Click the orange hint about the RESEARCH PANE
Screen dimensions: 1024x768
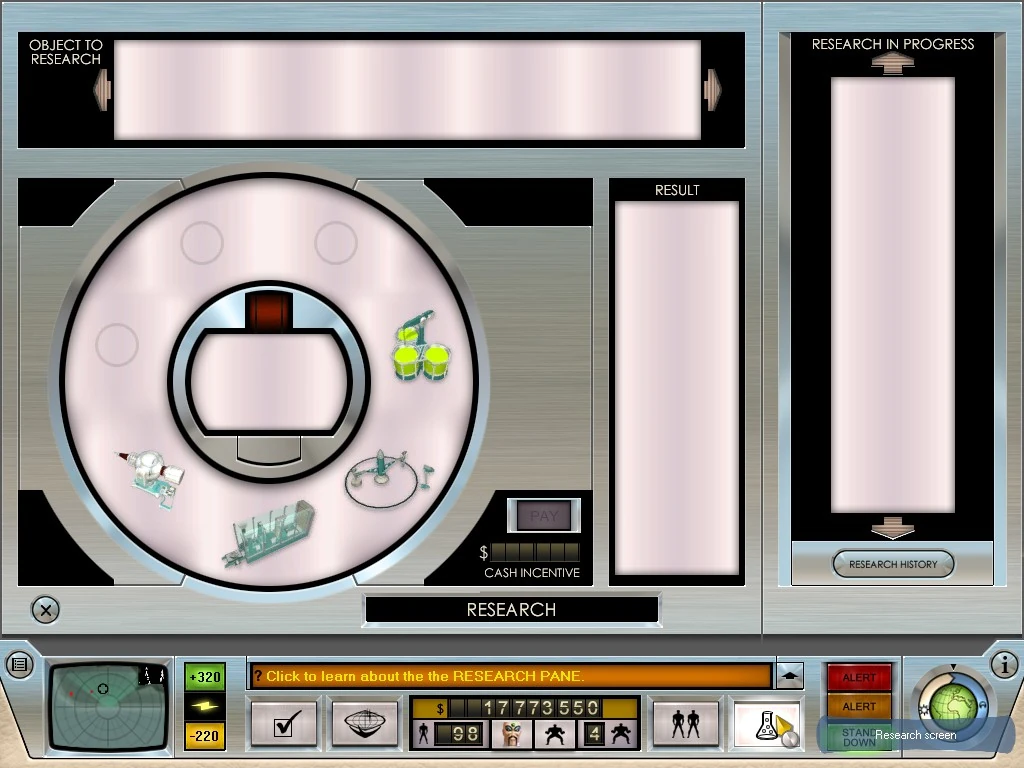click(511, 676)
